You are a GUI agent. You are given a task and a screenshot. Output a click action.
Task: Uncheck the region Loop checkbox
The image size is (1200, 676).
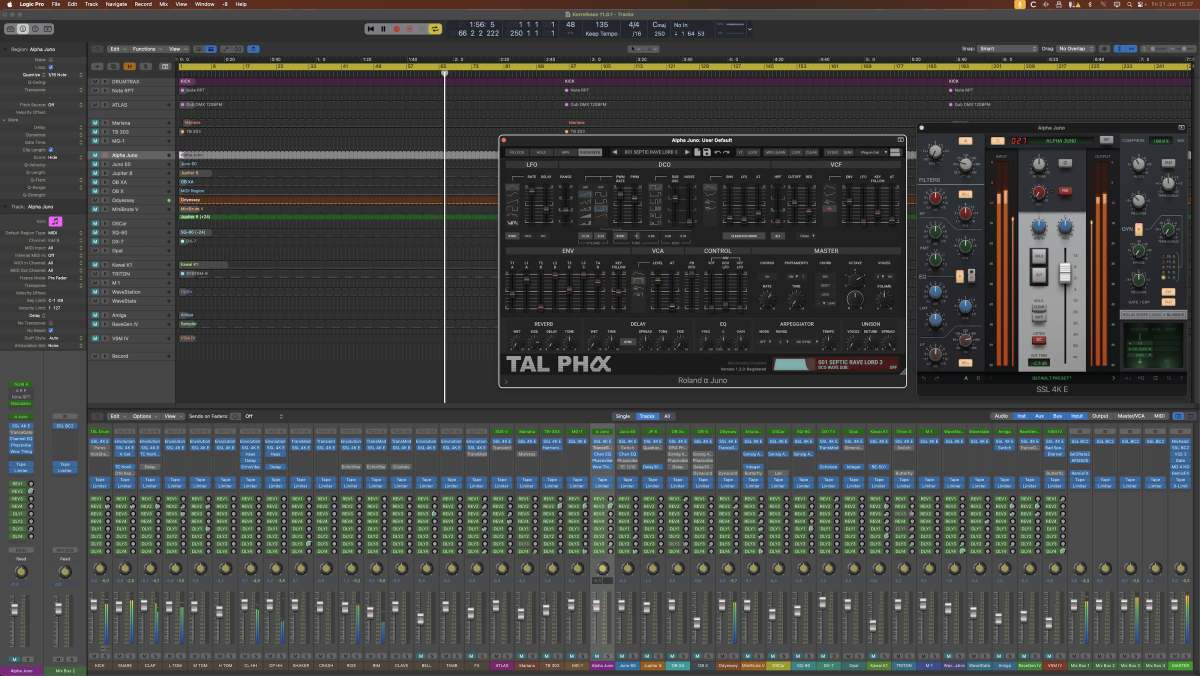pos(51,67)
